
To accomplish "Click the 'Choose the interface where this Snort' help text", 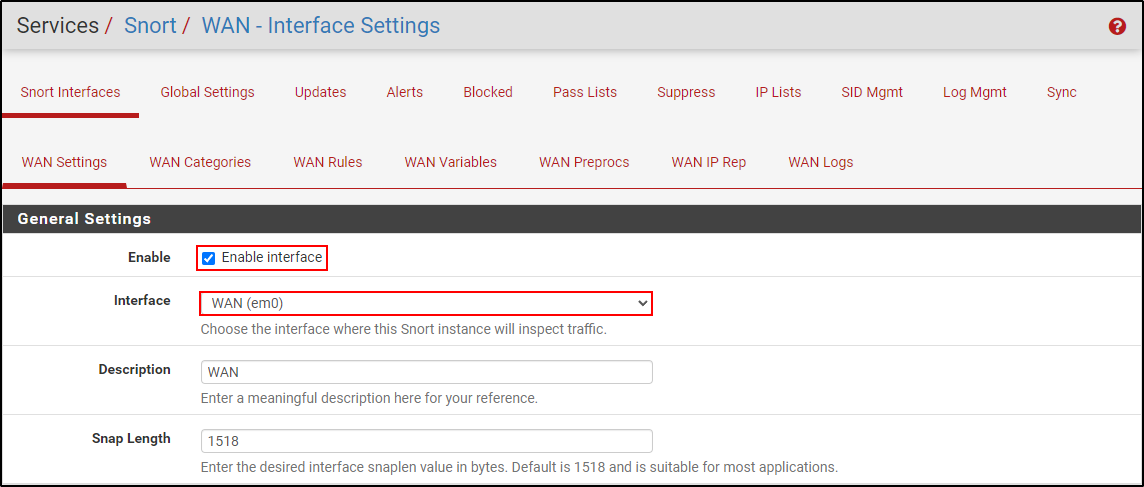I will (x=403, y=329).
